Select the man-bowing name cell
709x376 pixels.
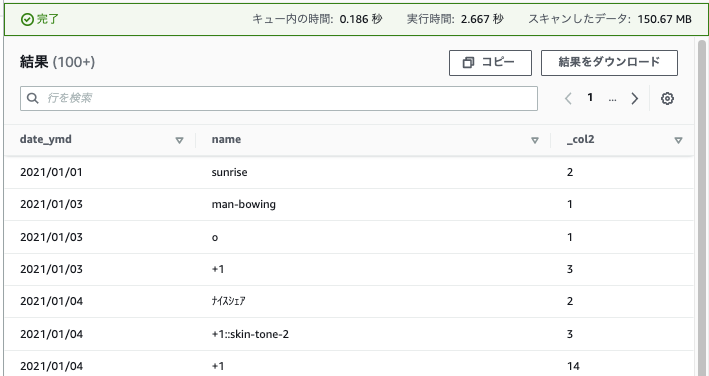pos(244,204)
